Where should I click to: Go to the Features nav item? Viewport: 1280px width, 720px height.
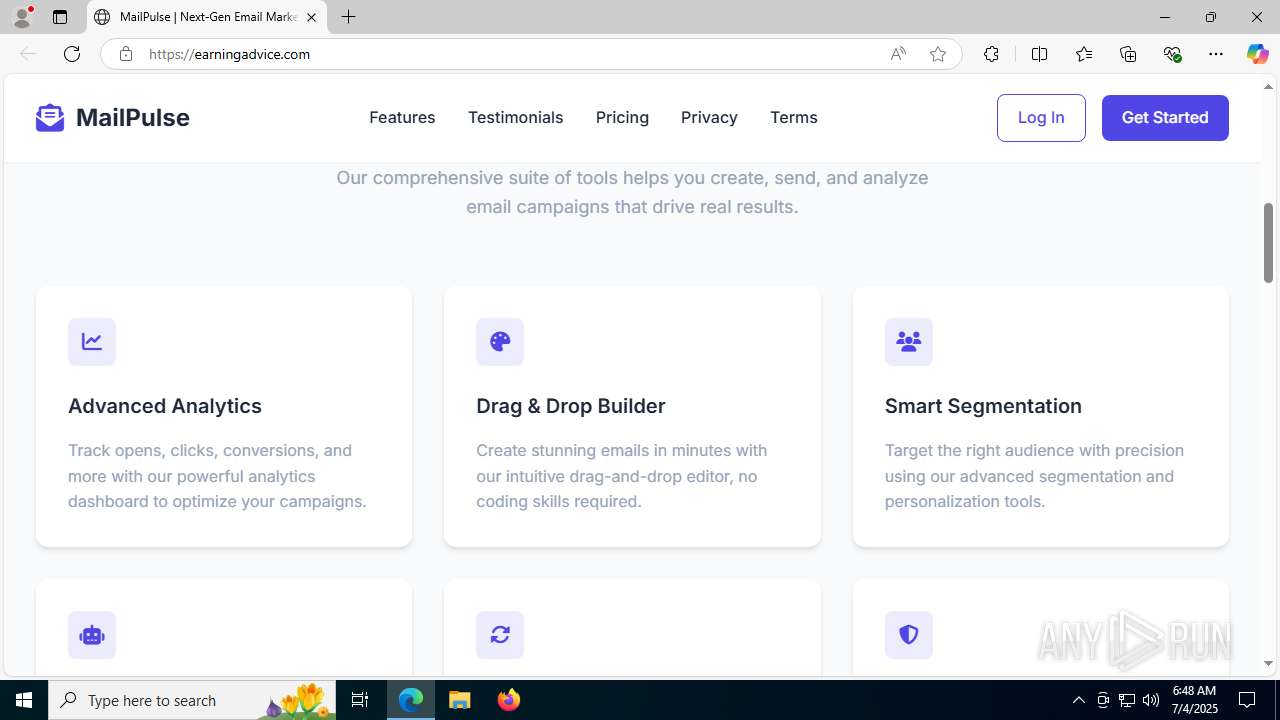(402, 117)
